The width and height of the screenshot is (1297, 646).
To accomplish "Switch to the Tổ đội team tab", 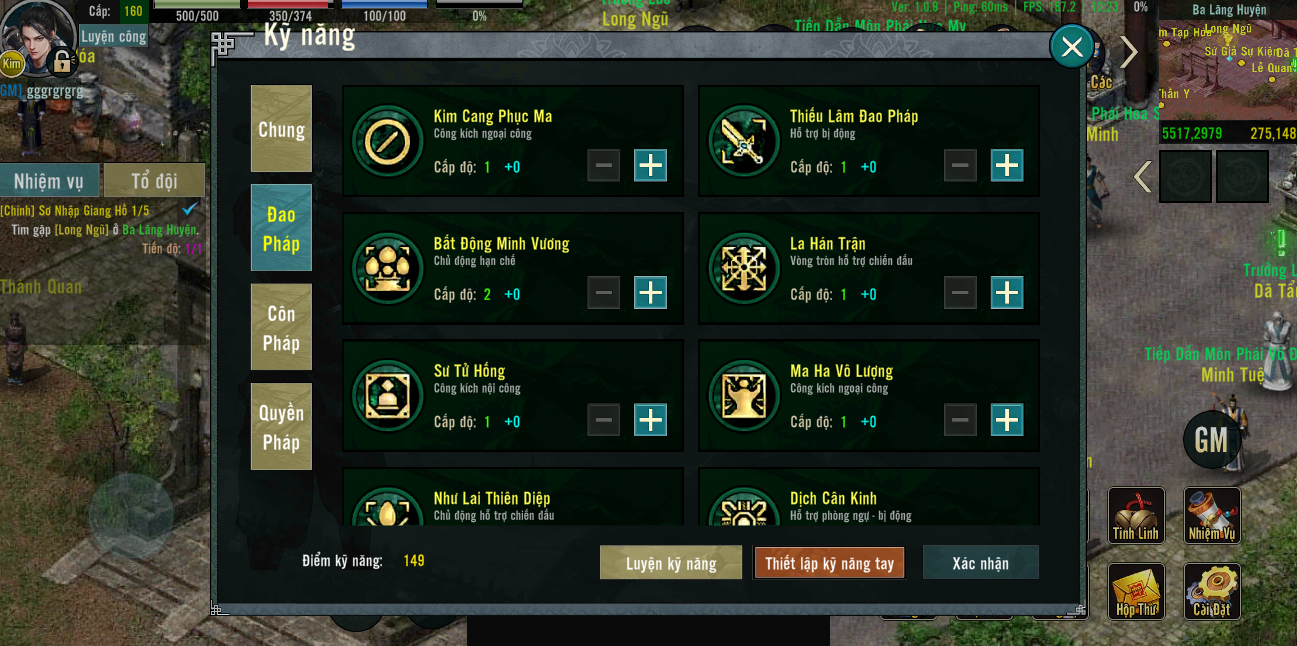I will [x=155, y=181].
